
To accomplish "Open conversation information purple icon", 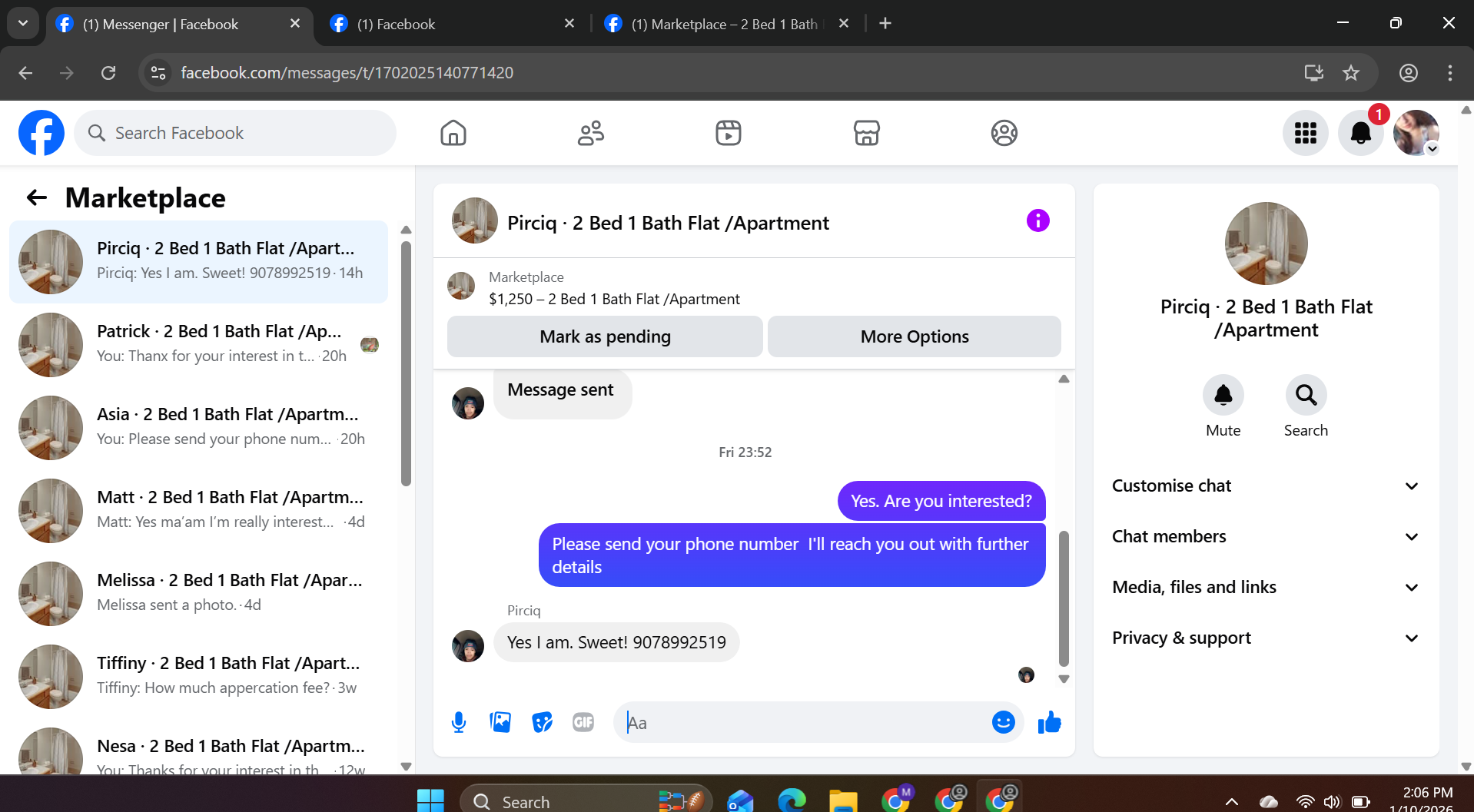I will 1037,221.
